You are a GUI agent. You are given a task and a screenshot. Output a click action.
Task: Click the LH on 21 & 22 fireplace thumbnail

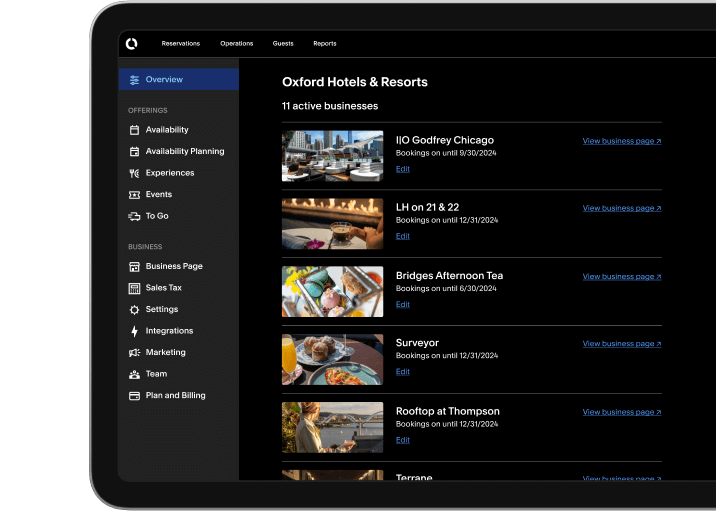tap(332, 224)
